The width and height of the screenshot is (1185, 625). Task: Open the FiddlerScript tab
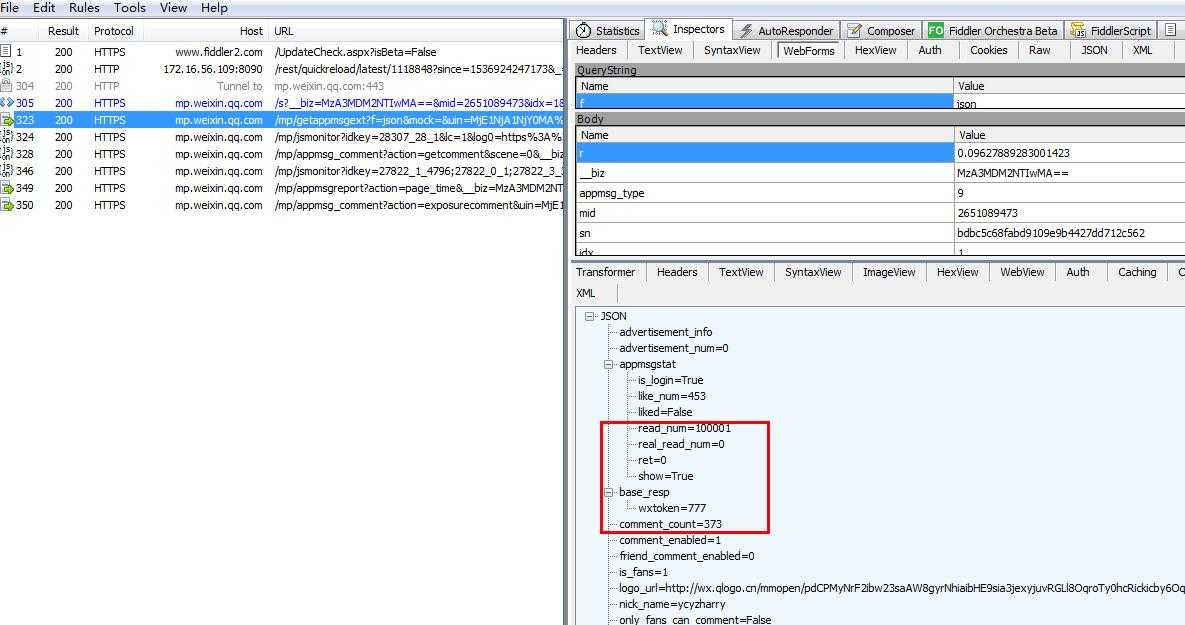coord(1110,30)
